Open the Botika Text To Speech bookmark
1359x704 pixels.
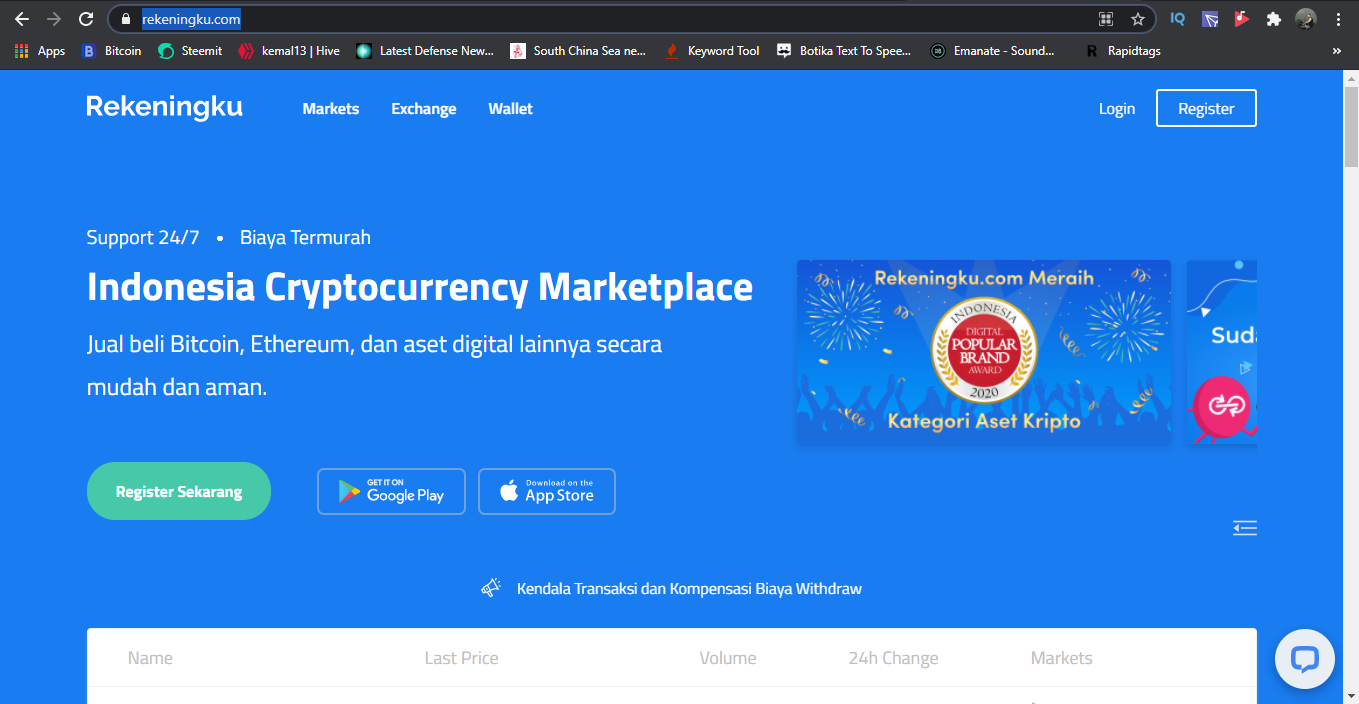[845, 51]
